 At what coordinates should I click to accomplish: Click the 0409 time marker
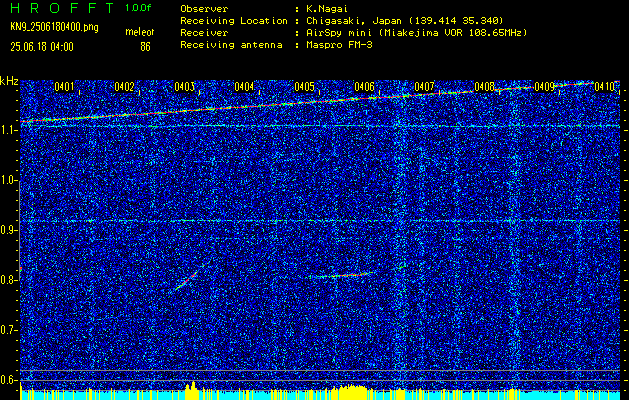click(x=544, y=86)
